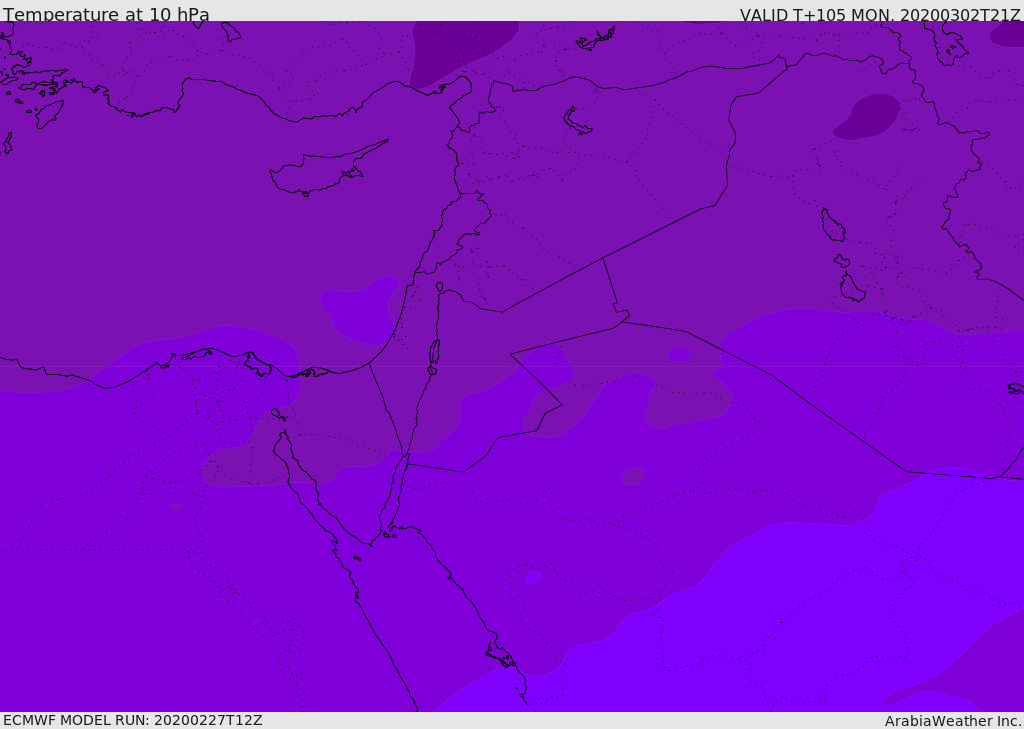Click the island of Cyprus on map

[x=328, y=169]
